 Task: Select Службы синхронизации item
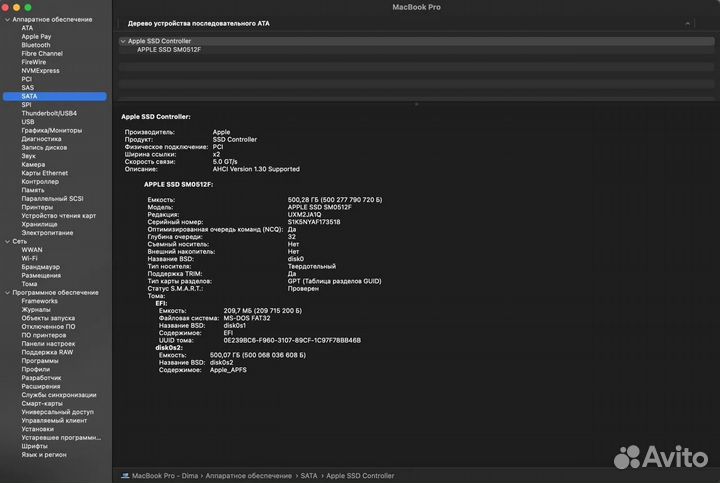tap(59, 395)
